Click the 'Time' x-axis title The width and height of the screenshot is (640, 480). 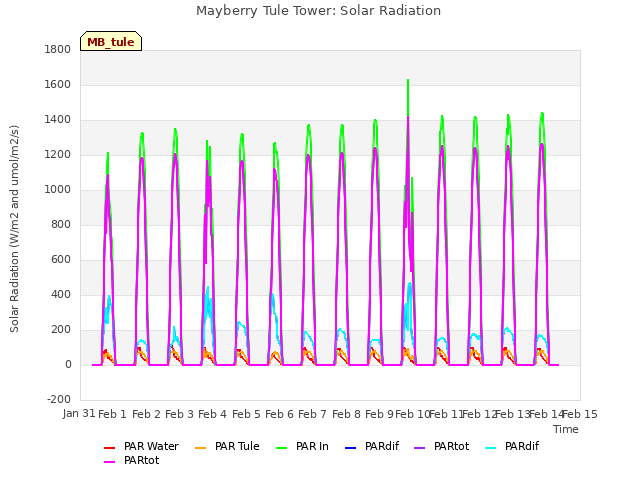(566, 429)
